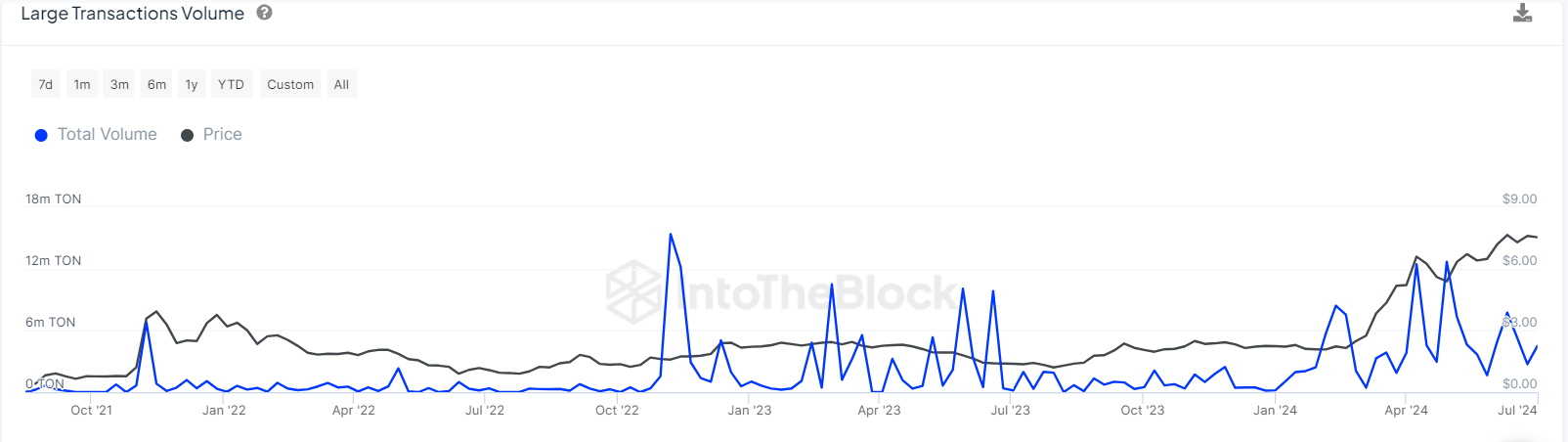Toggle the Total Volume legend series
The height and width of the screenshot is (442, 1568).
(x=96, y=135)
